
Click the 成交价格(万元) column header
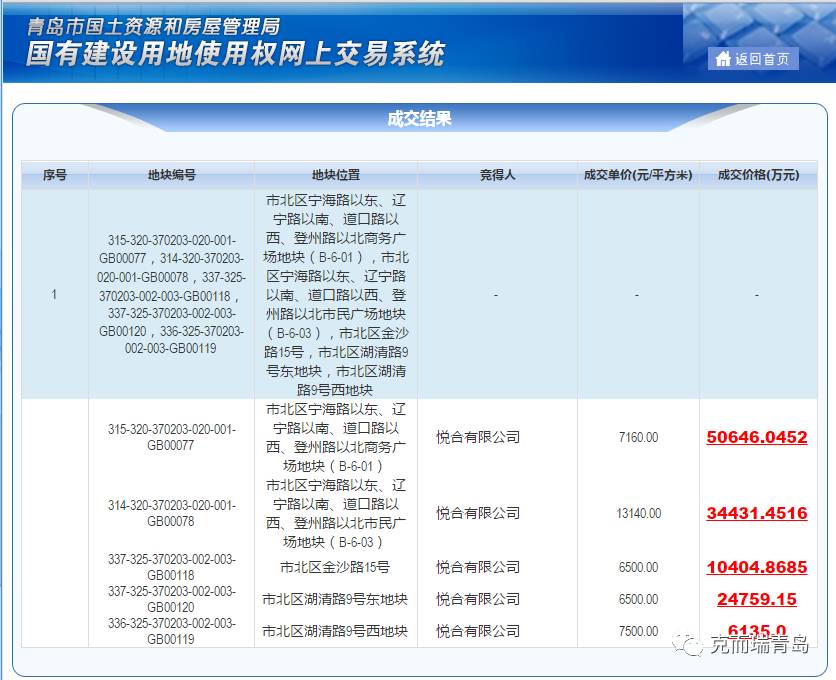pos(758,175)
